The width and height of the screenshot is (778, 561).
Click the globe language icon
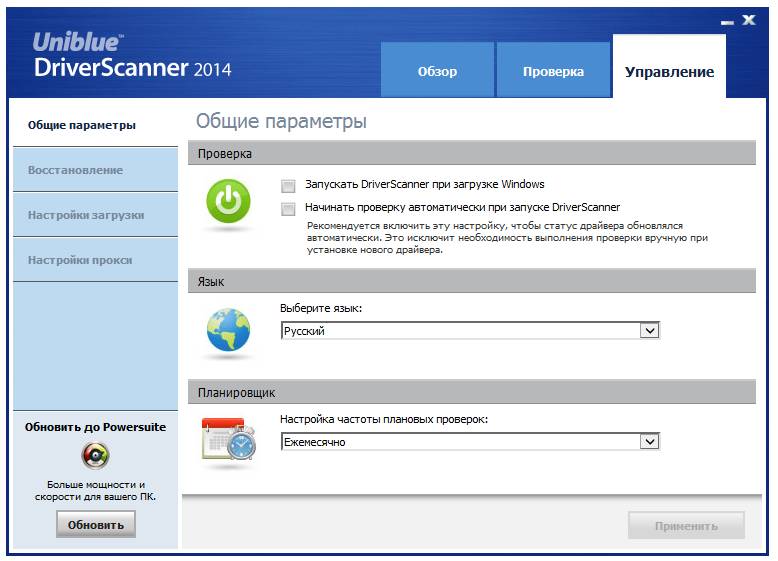click(x=228, y=329)
